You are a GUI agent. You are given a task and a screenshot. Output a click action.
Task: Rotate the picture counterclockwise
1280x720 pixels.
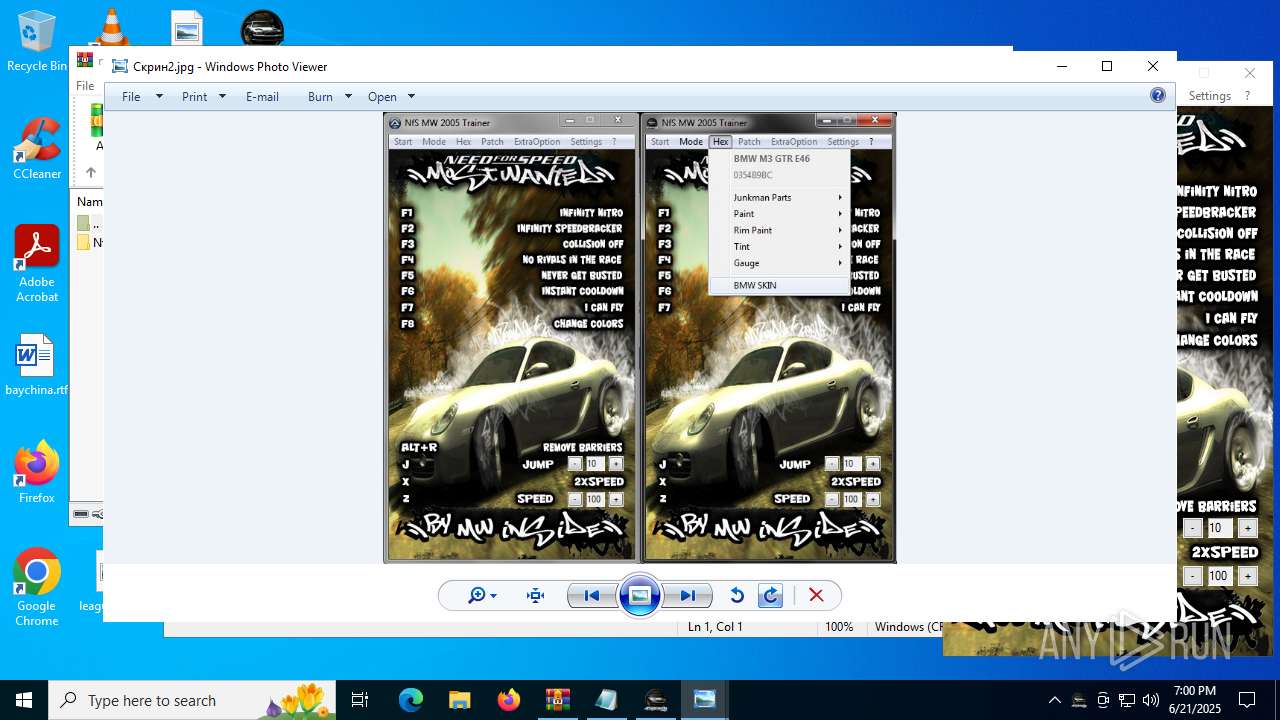737,595
